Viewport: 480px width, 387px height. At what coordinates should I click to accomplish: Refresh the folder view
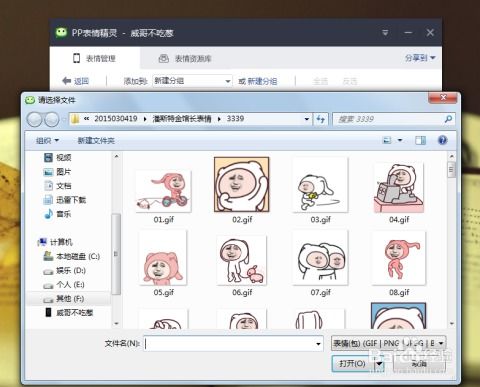pos(321,119)
